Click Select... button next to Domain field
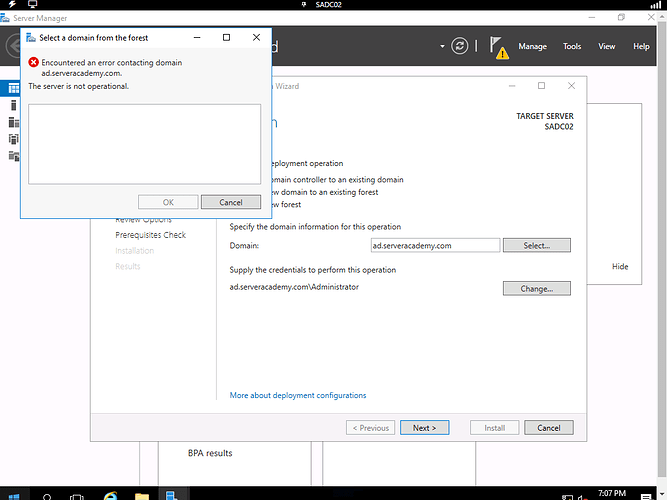 point(536,245)
